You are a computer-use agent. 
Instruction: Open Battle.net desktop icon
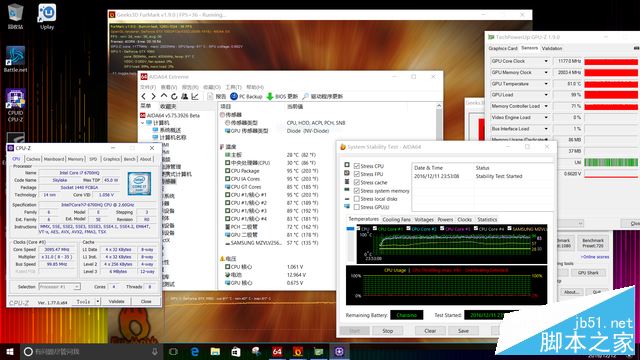(x=16, y=59)
